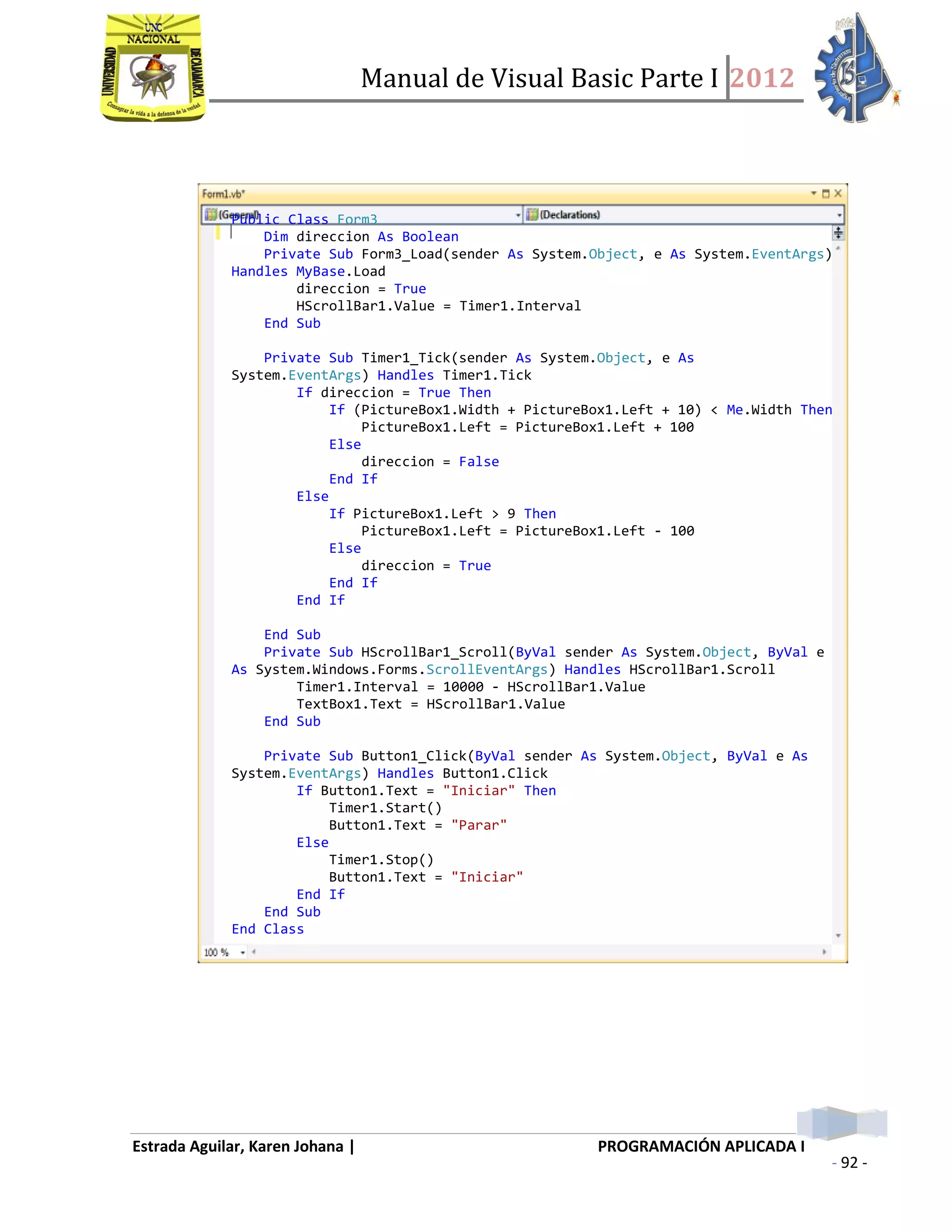
Task: Select the Form1.vb* editor tab
Action: [223, 193]
